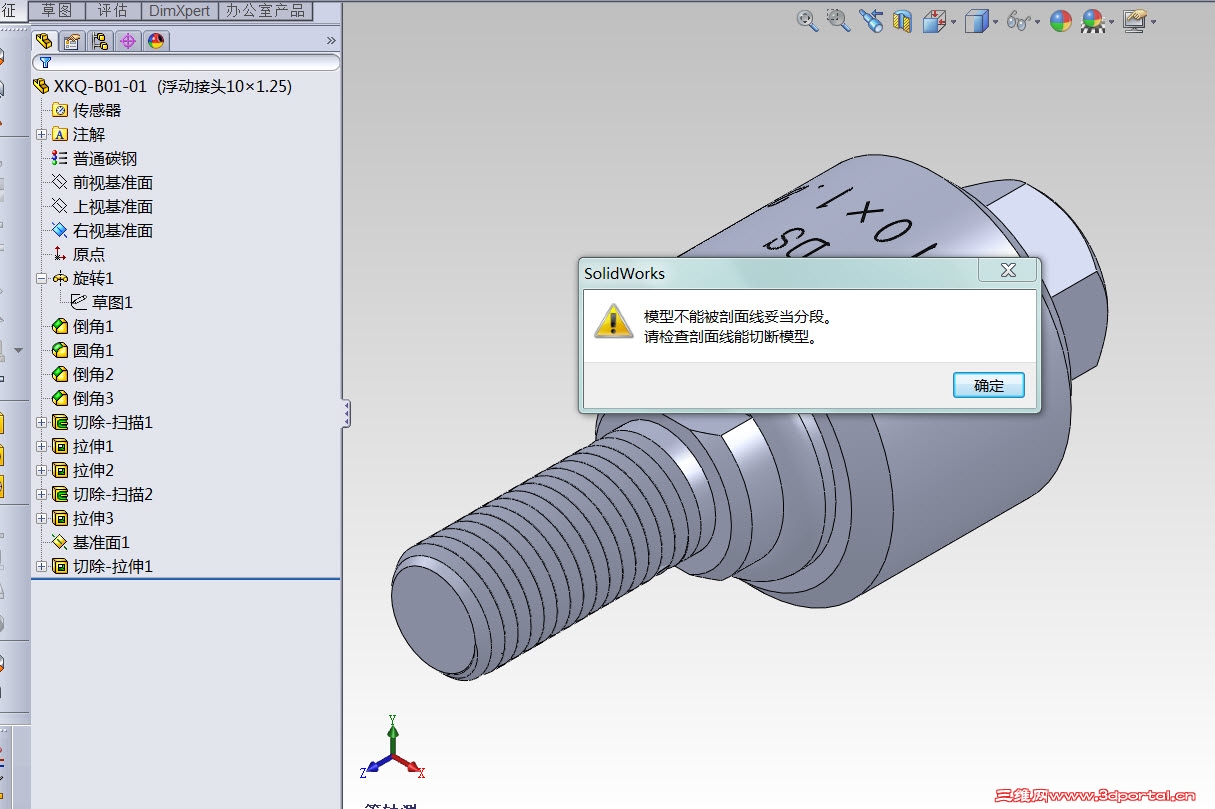Viewport: 1215px width, 809px height.
Task: Open the 草图 ribbon tab
Action: pos(57,10)
